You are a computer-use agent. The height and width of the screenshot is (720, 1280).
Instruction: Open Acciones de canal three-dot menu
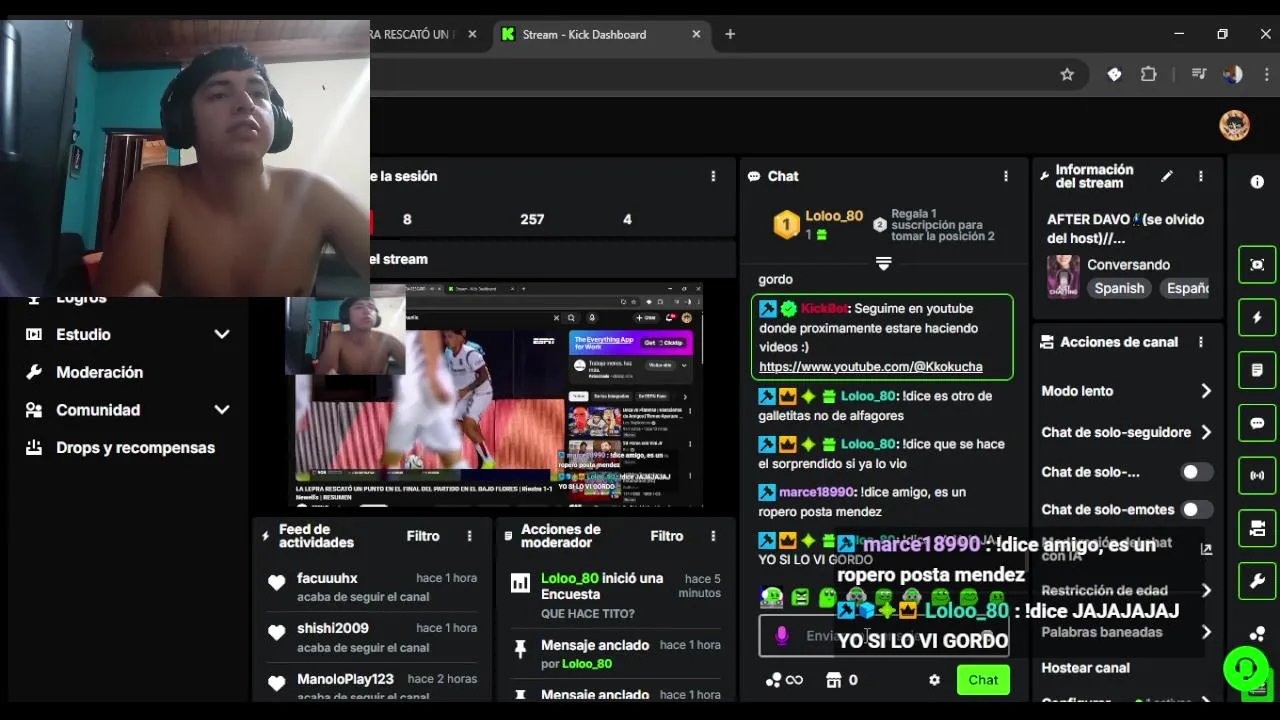(x=1201, y=342)
